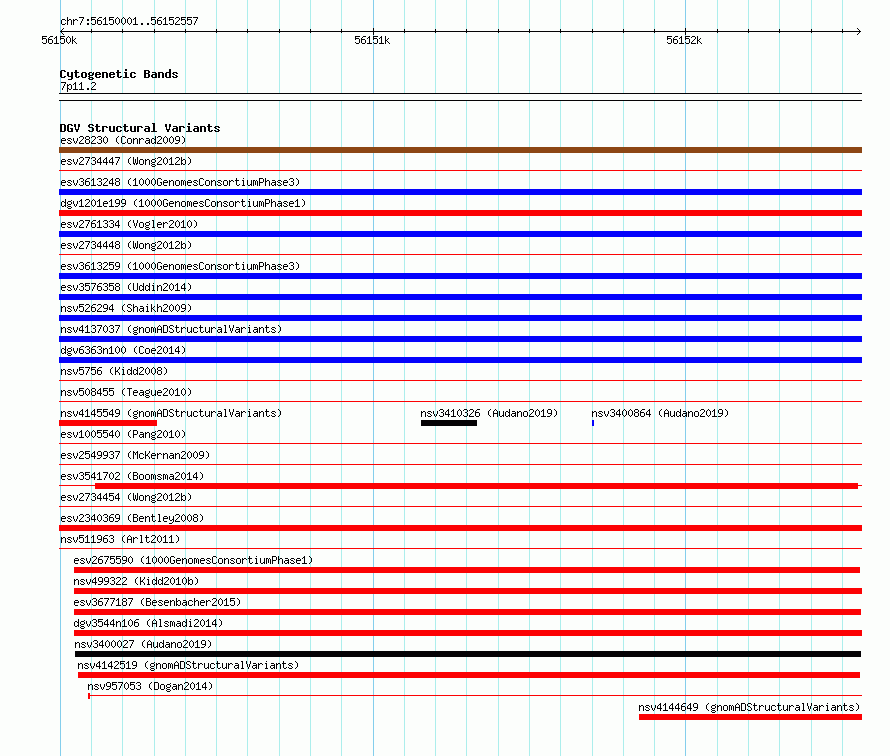Open esv2734448 (Wong2012b) variant label
Screen dimensions: 890x756
coord(126,245)
